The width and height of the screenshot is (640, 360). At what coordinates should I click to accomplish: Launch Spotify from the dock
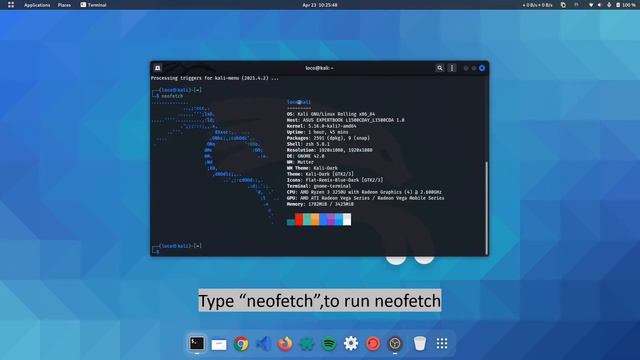(x=329, y=344)
